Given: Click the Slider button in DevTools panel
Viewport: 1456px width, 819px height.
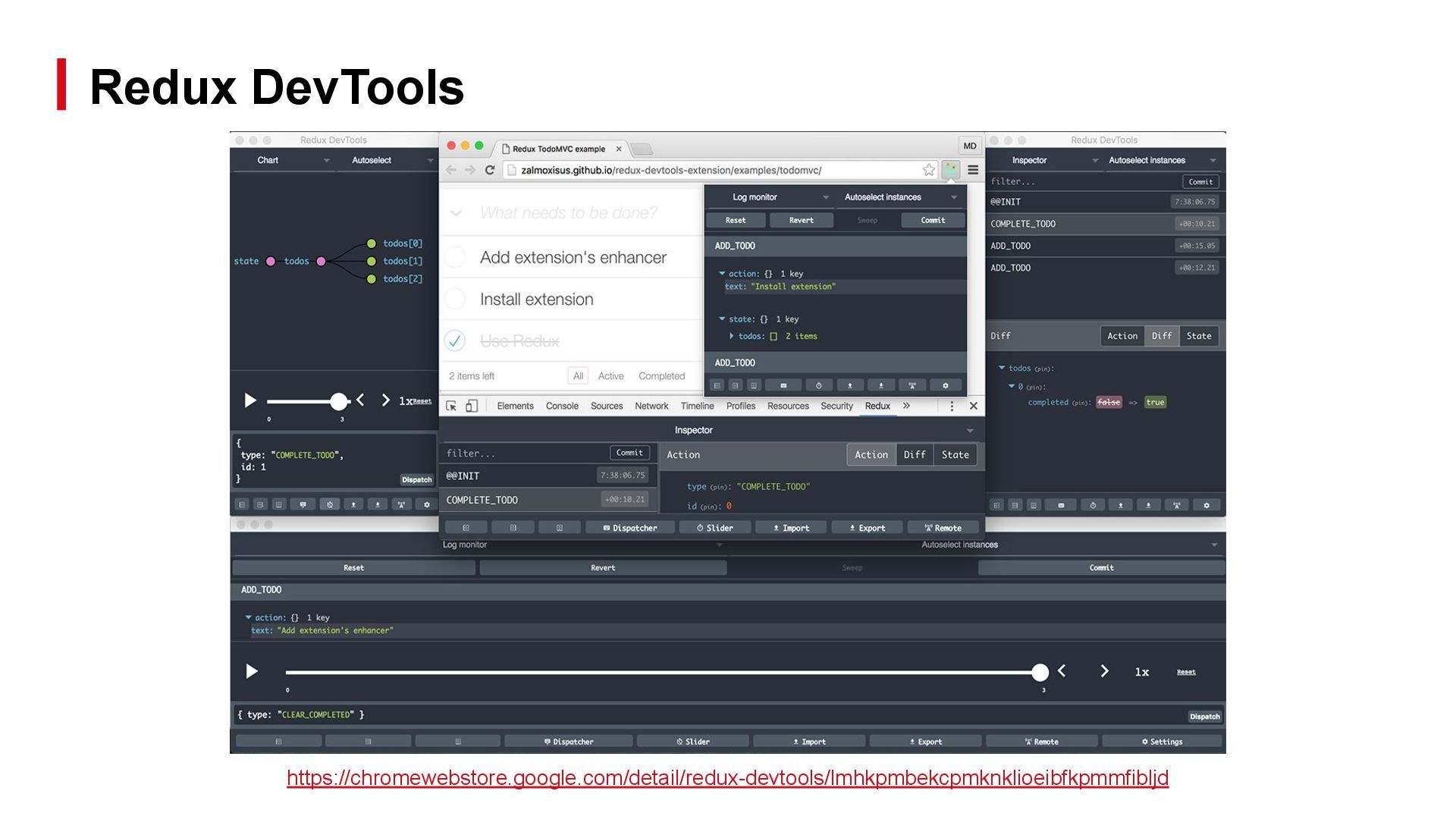Looking at the screenshot, I should 715,528.
